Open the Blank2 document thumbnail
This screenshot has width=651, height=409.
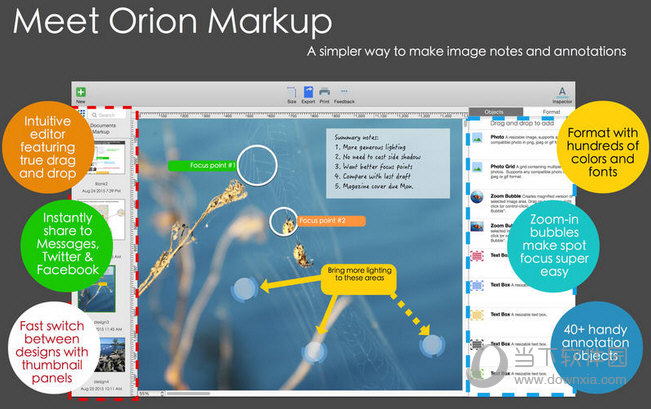(106, 158)
